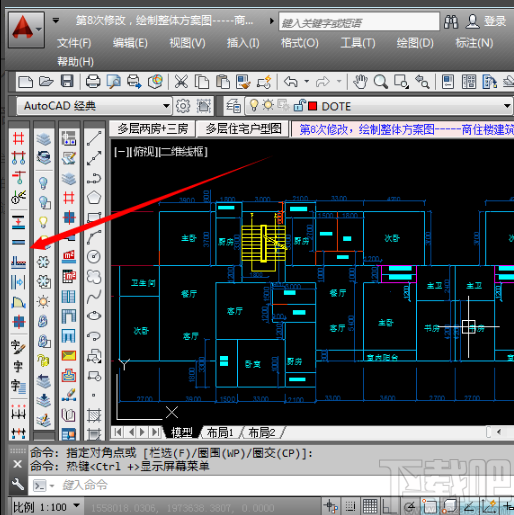Click the Paste clipboard icon
514x515 pixels.
(x=222, y=82)
